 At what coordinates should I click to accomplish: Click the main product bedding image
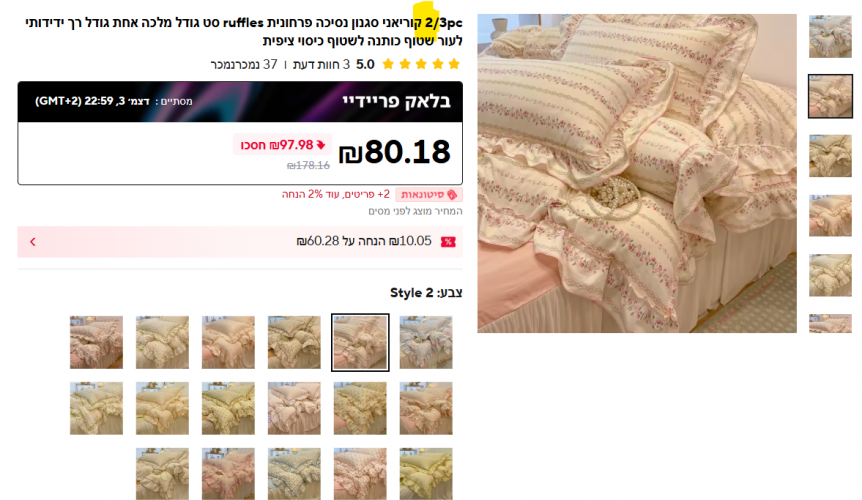[x=637, y=173]
